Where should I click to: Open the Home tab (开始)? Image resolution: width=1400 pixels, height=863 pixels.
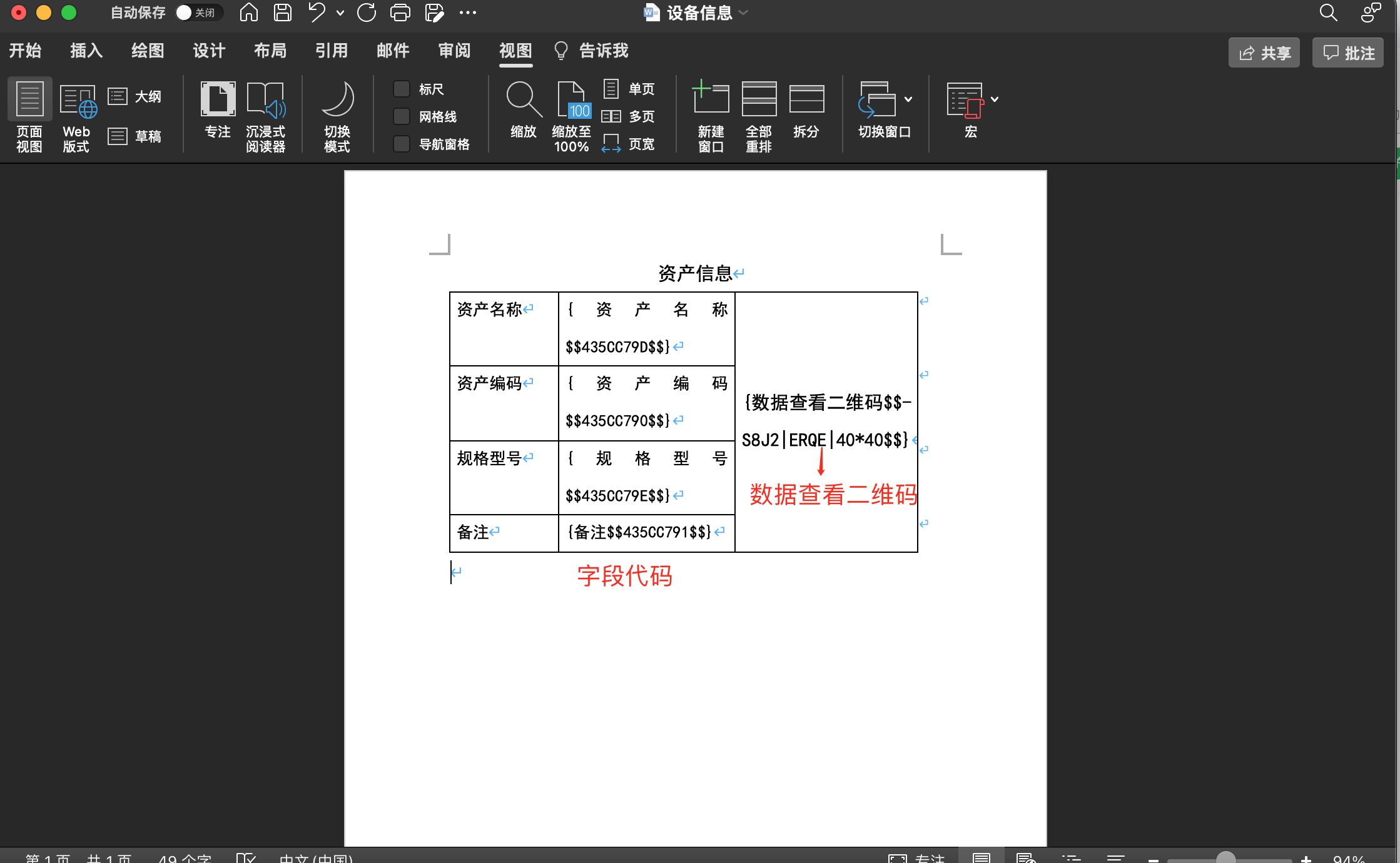[x=25, y=51]
